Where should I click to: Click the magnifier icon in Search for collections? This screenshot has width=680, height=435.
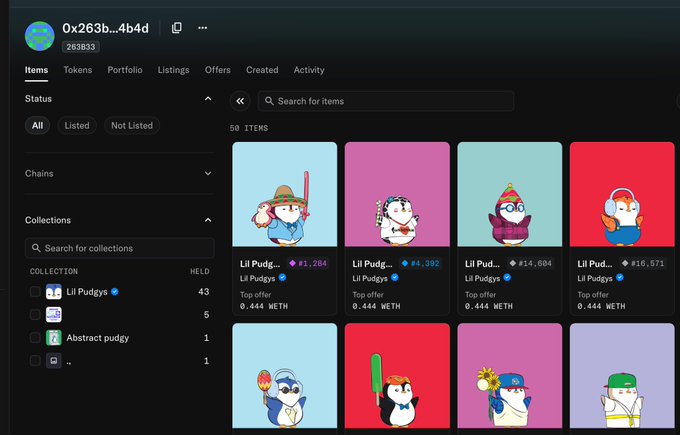point(36,248)
